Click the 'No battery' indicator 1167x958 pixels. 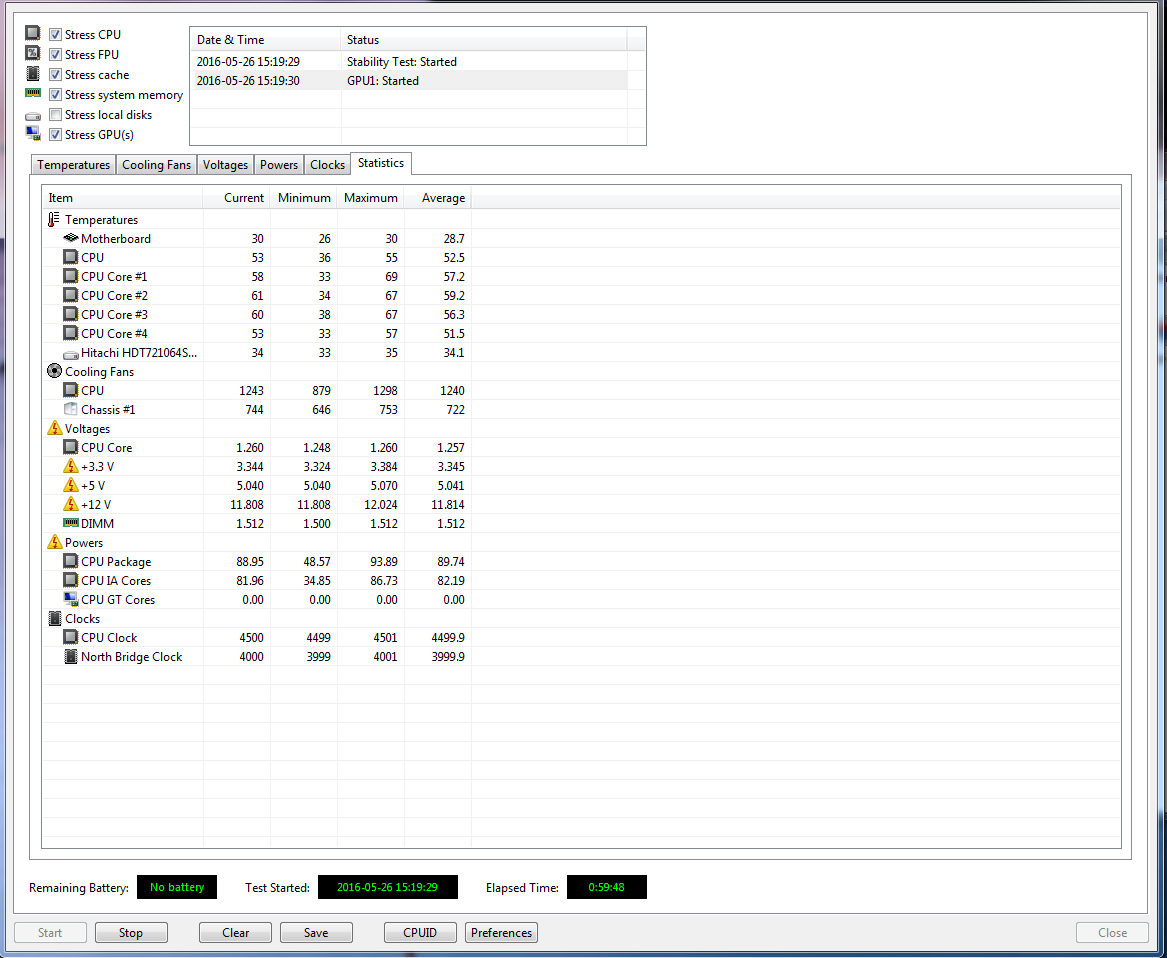pos(177,887)
